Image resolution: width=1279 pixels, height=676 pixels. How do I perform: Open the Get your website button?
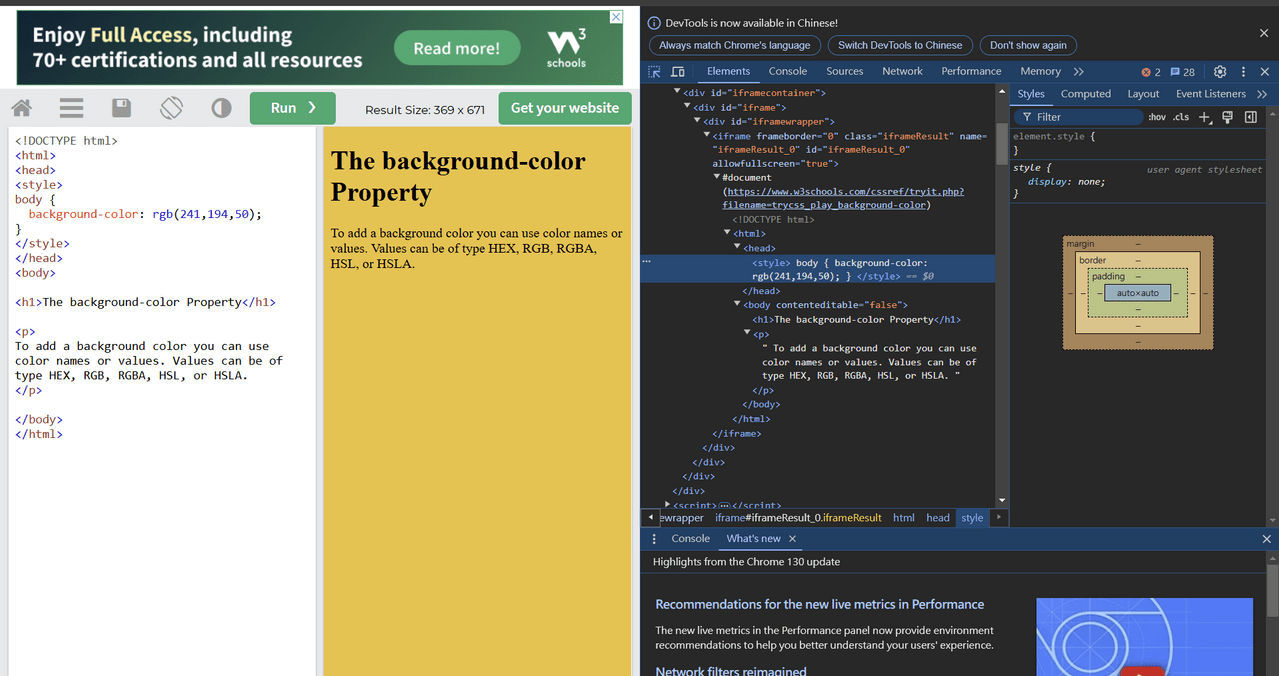565,108
